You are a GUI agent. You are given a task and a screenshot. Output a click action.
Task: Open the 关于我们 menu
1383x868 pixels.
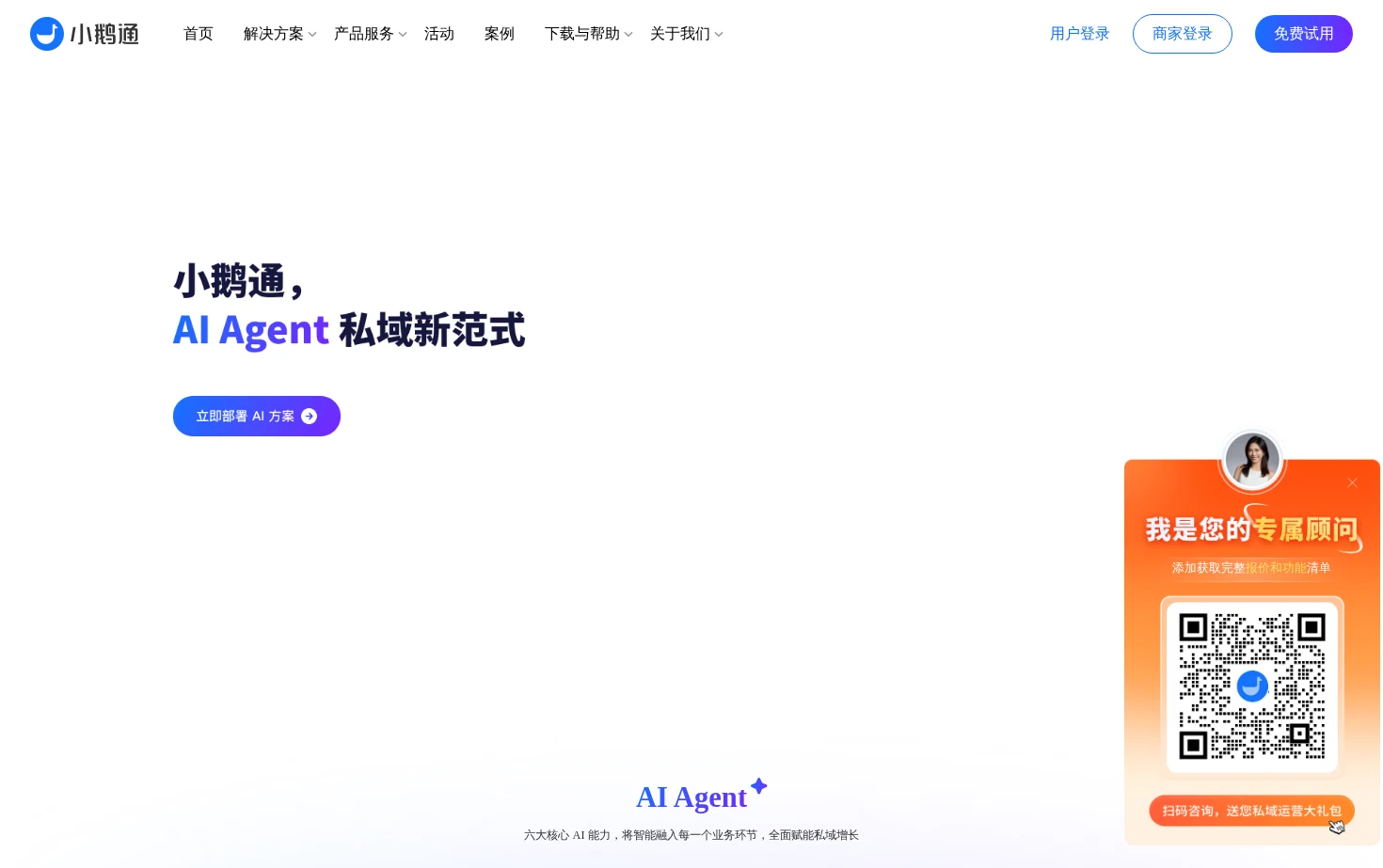(680, 34)
